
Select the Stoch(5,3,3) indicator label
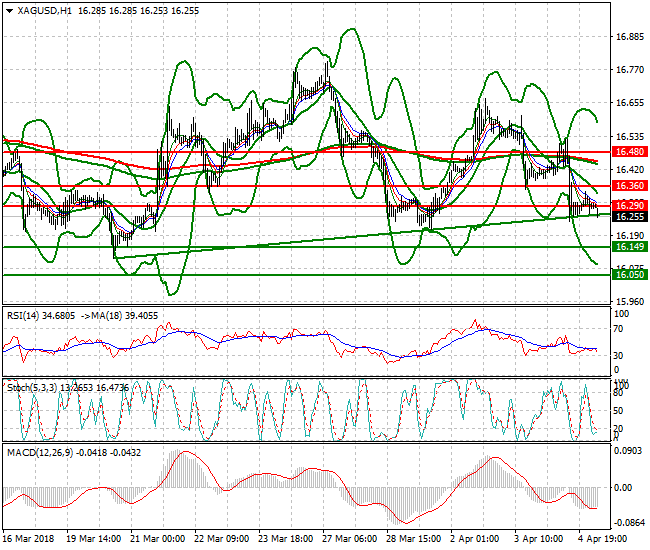click(x=30, y=384)
